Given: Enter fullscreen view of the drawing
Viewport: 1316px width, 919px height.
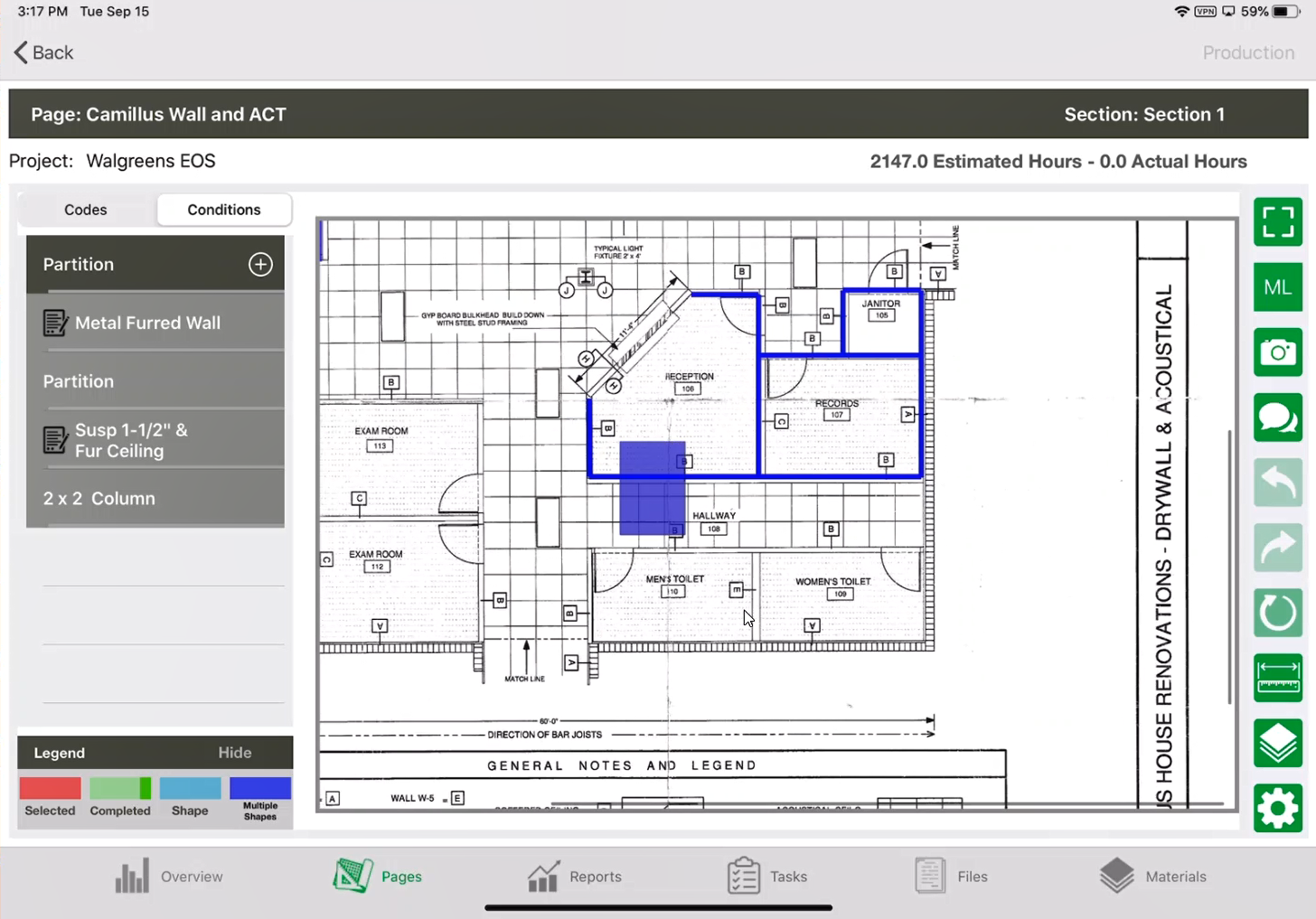Looking at the screenshot, I should coord(1277,222).
